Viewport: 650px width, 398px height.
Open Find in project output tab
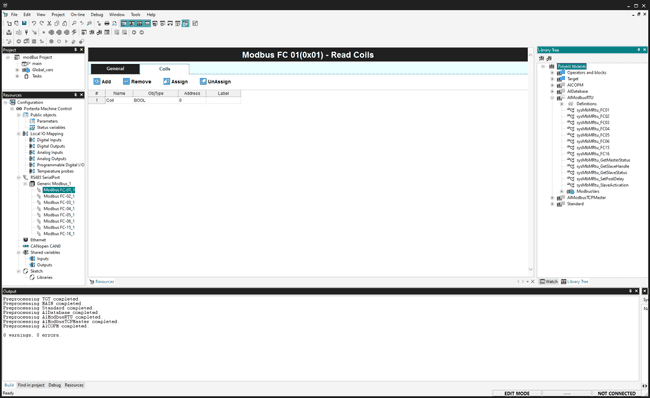click(x=31, y=385)
